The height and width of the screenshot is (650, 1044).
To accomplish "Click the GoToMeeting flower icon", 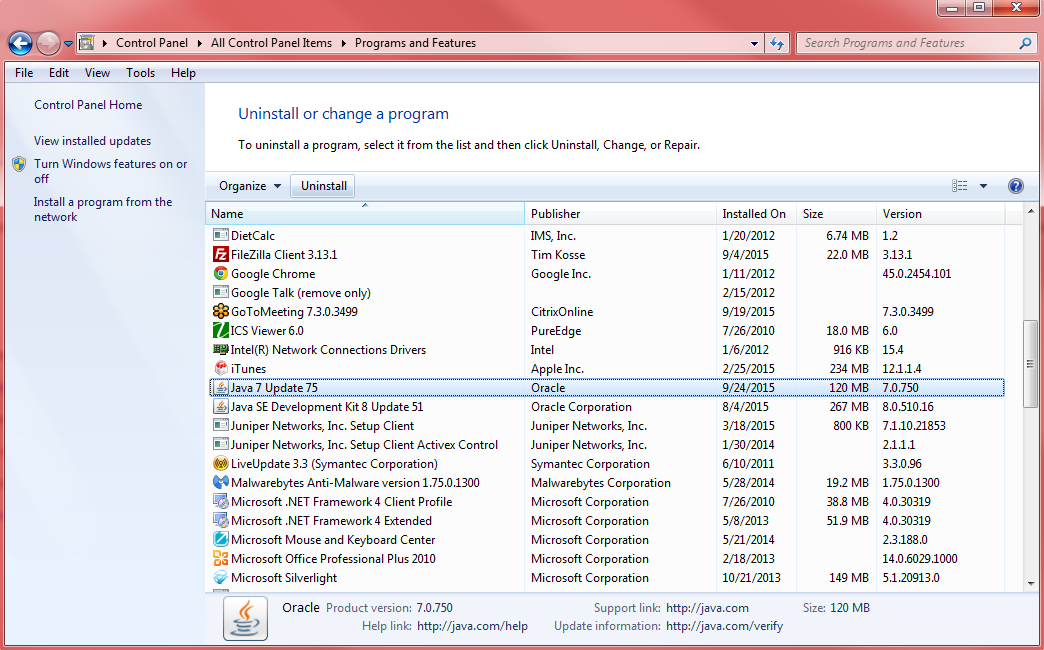I will coord(220,311).
